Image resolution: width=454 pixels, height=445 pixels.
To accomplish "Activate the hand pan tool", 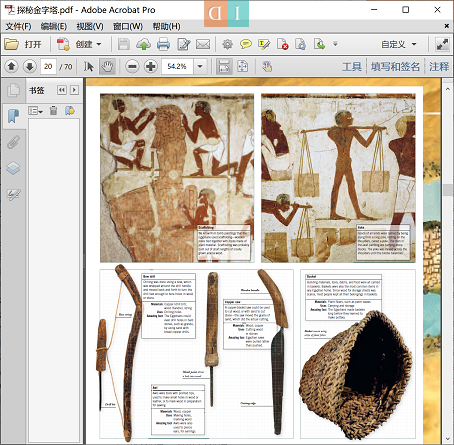I will click(107, 67).
